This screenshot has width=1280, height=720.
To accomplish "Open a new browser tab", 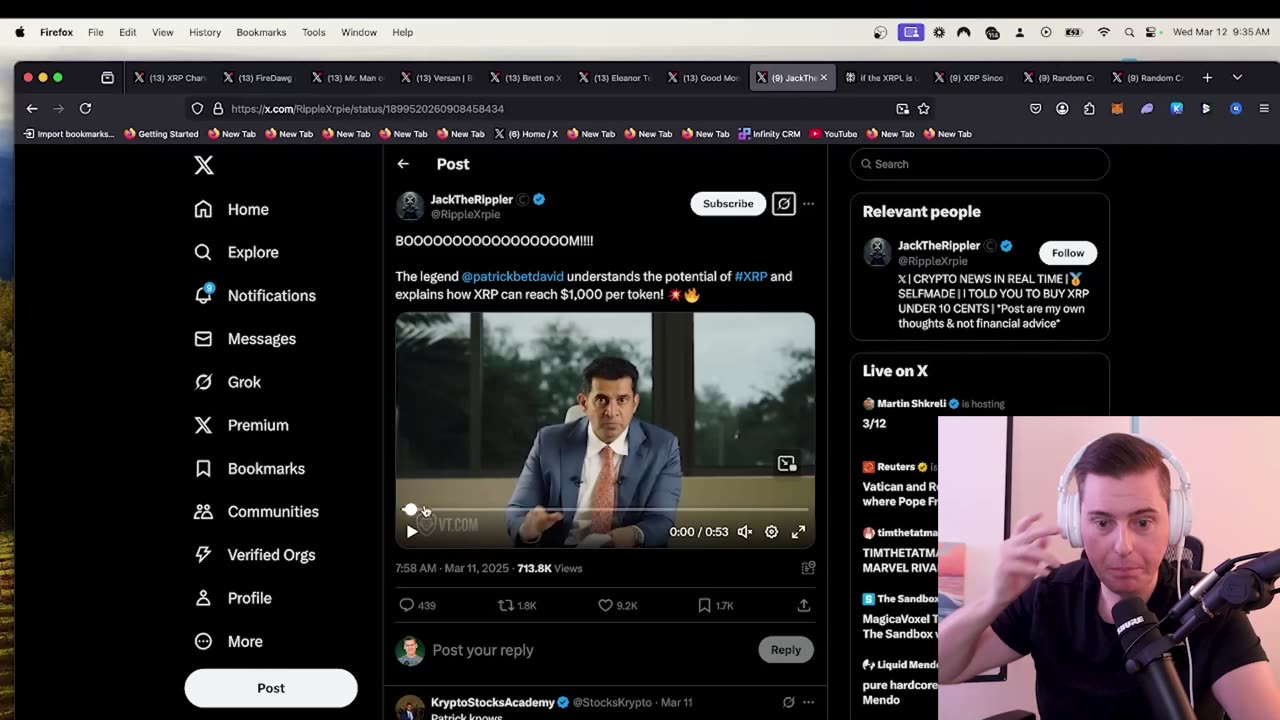I will tap(1207, 77).
